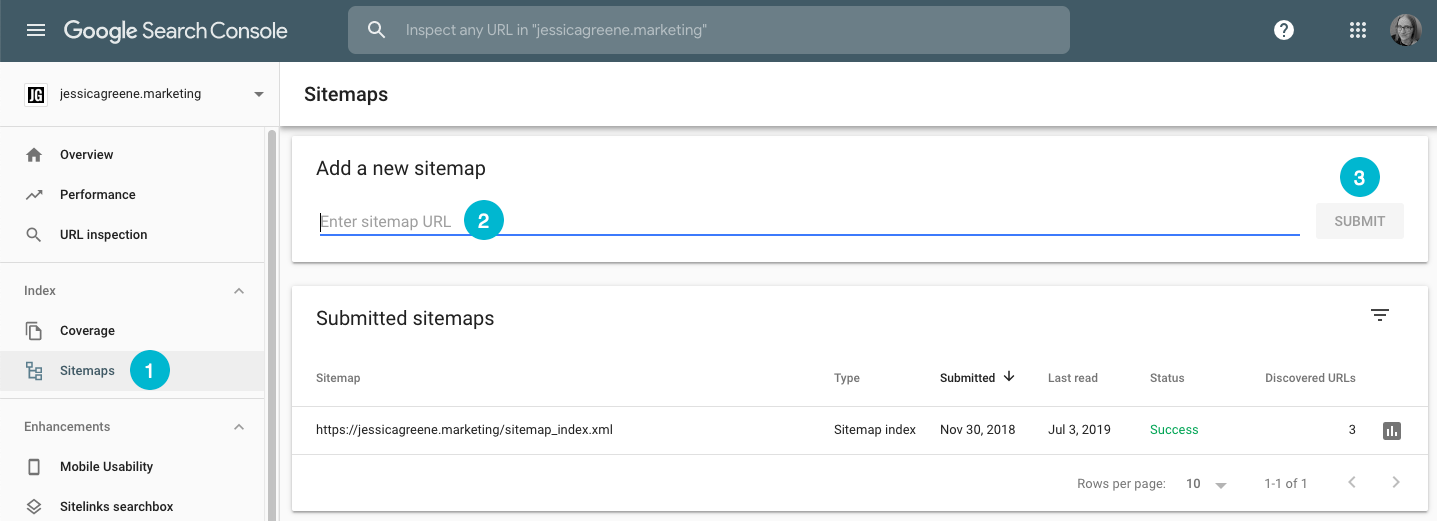The image size is (1437, 521).
Task: Click the Sitemap index type cell
Action: 875,430
